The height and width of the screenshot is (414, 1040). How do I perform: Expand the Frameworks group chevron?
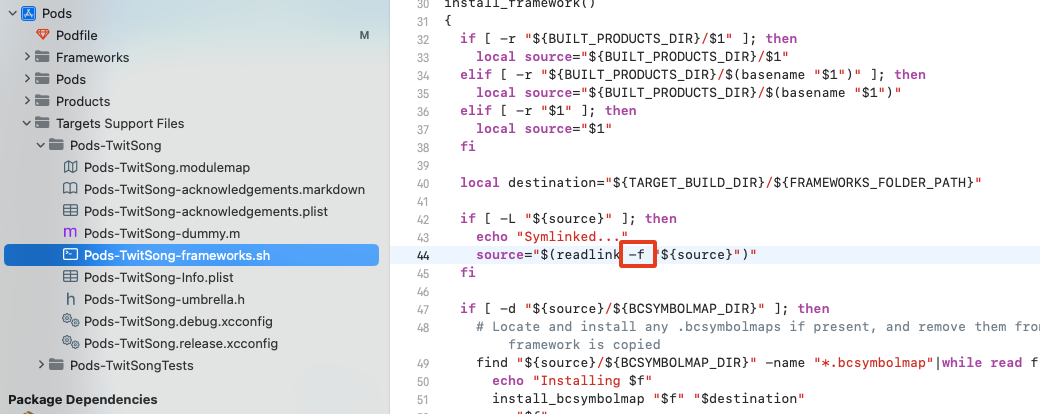pos(27,57)
